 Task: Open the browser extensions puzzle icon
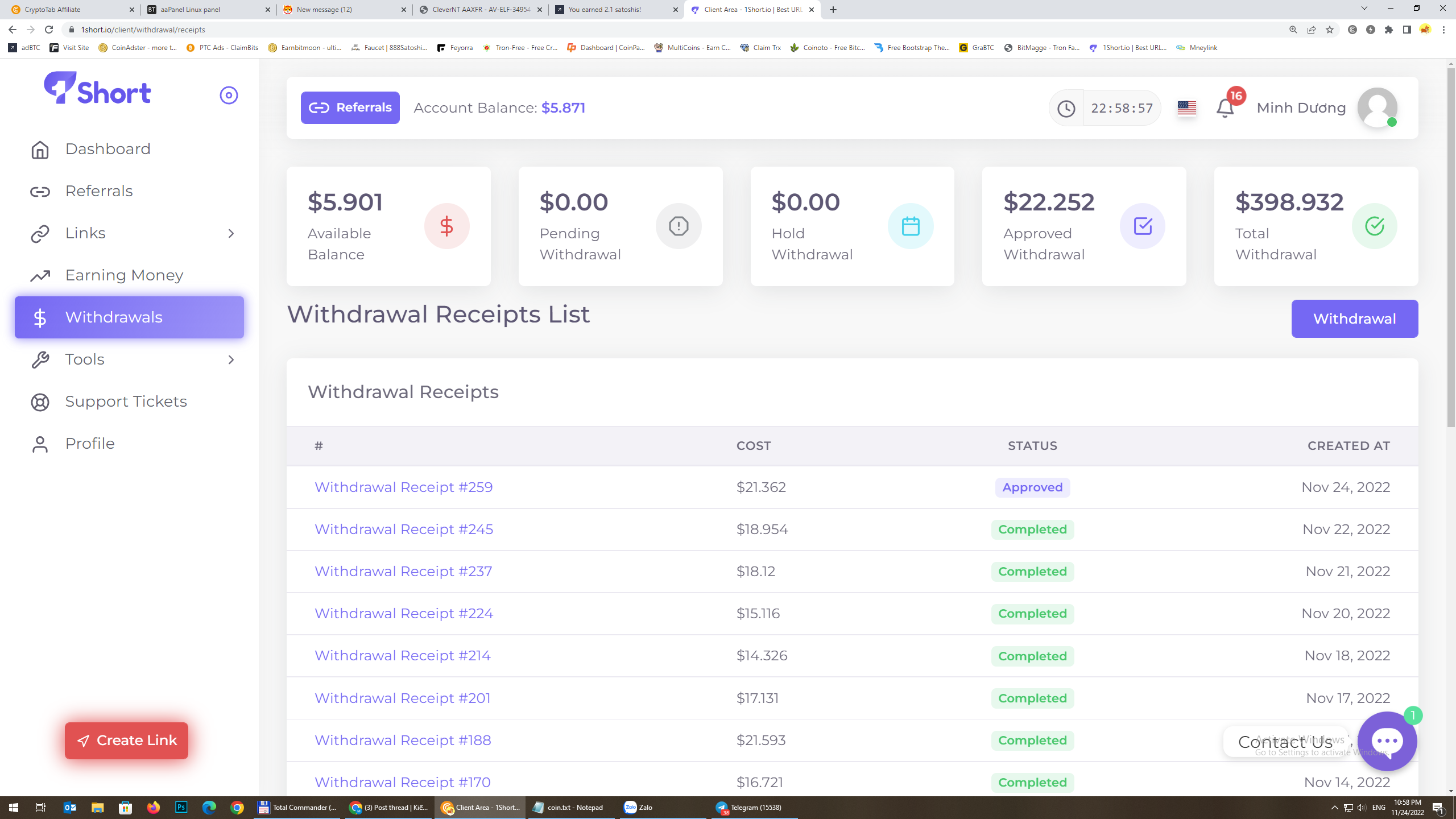[x=1389, y=30]
